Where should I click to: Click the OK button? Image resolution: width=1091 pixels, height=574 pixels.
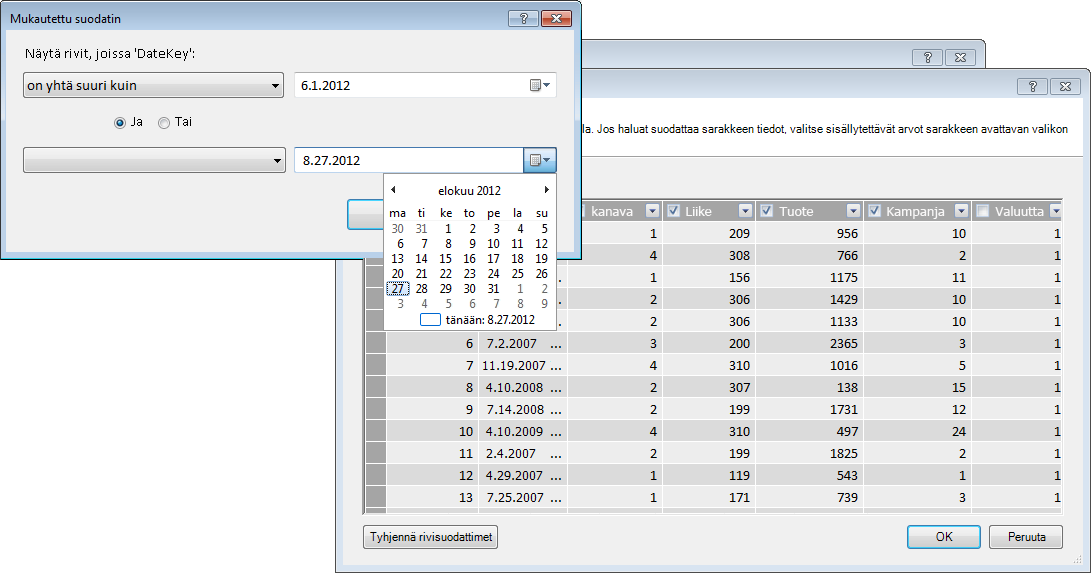(x=943, y=536)
